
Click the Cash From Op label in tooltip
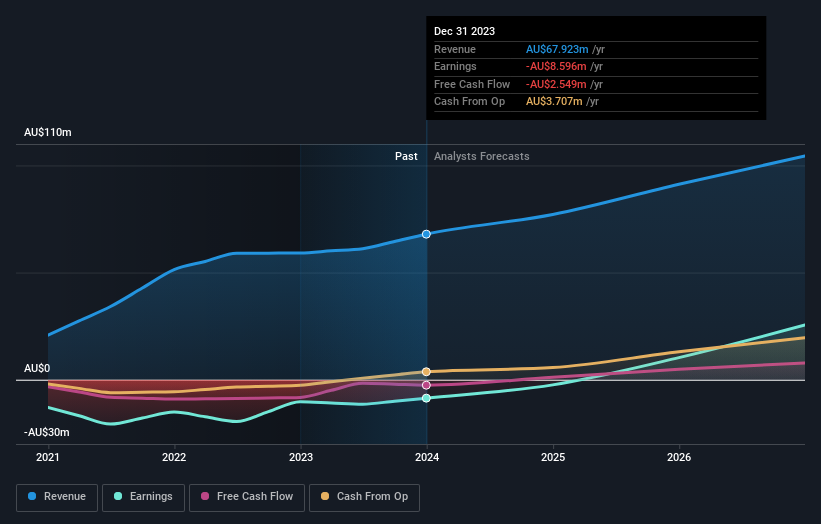(470, 102)
